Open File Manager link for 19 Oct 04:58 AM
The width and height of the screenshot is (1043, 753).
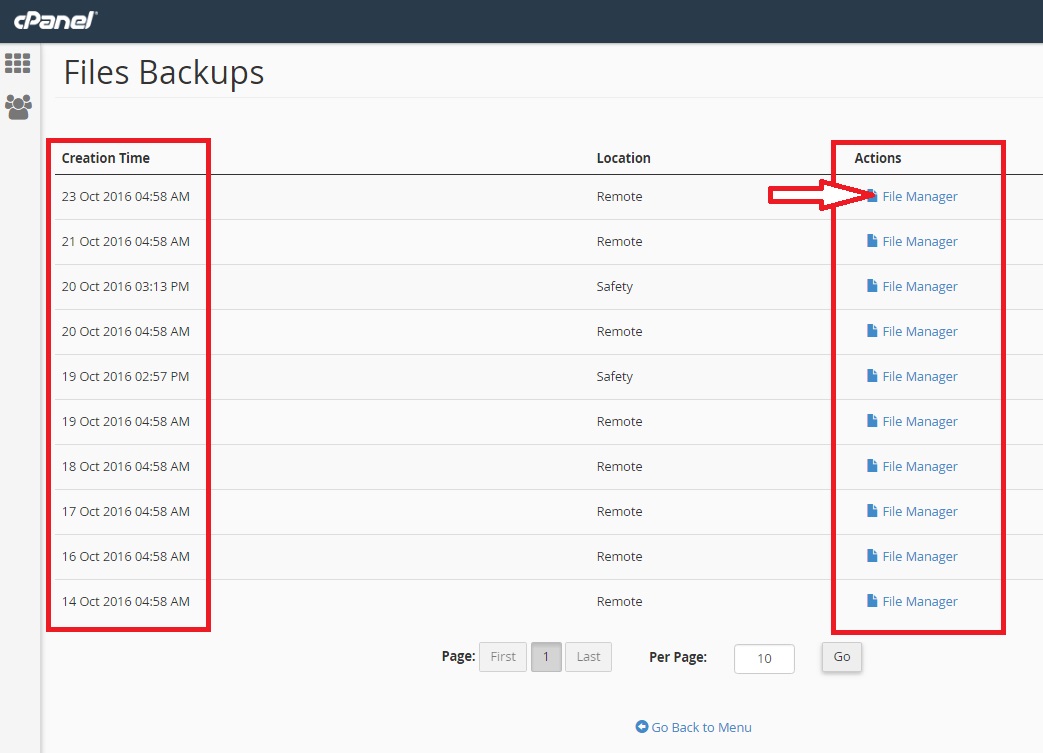coord(920,422)
